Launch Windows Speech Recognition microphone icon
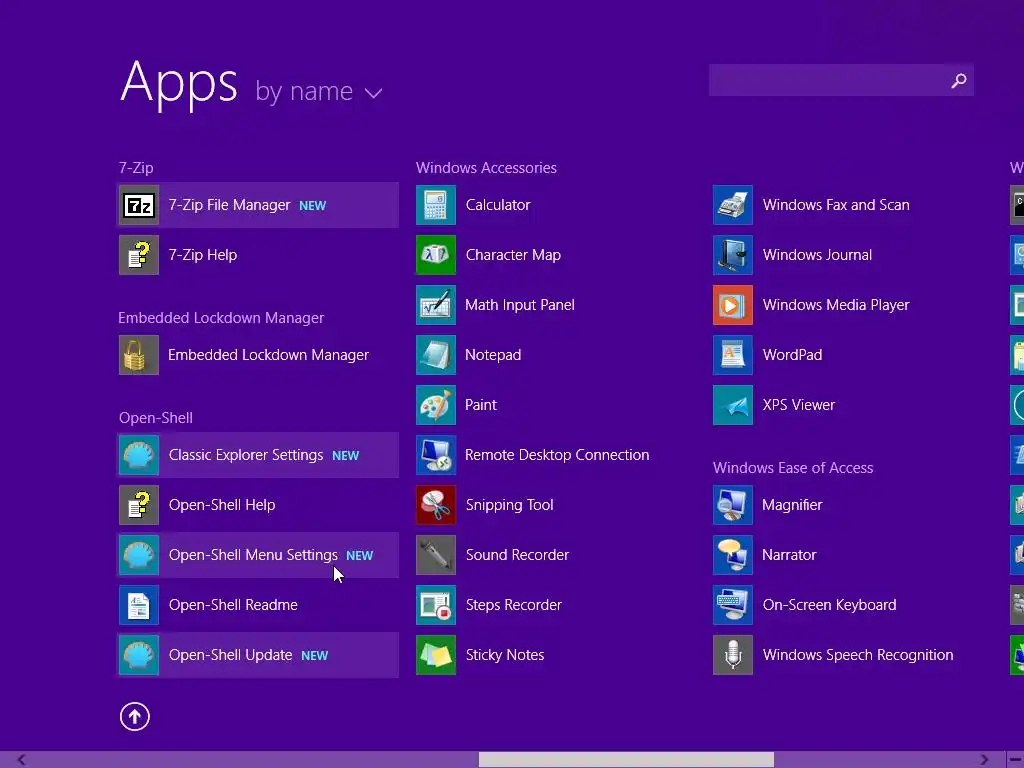 733,655
